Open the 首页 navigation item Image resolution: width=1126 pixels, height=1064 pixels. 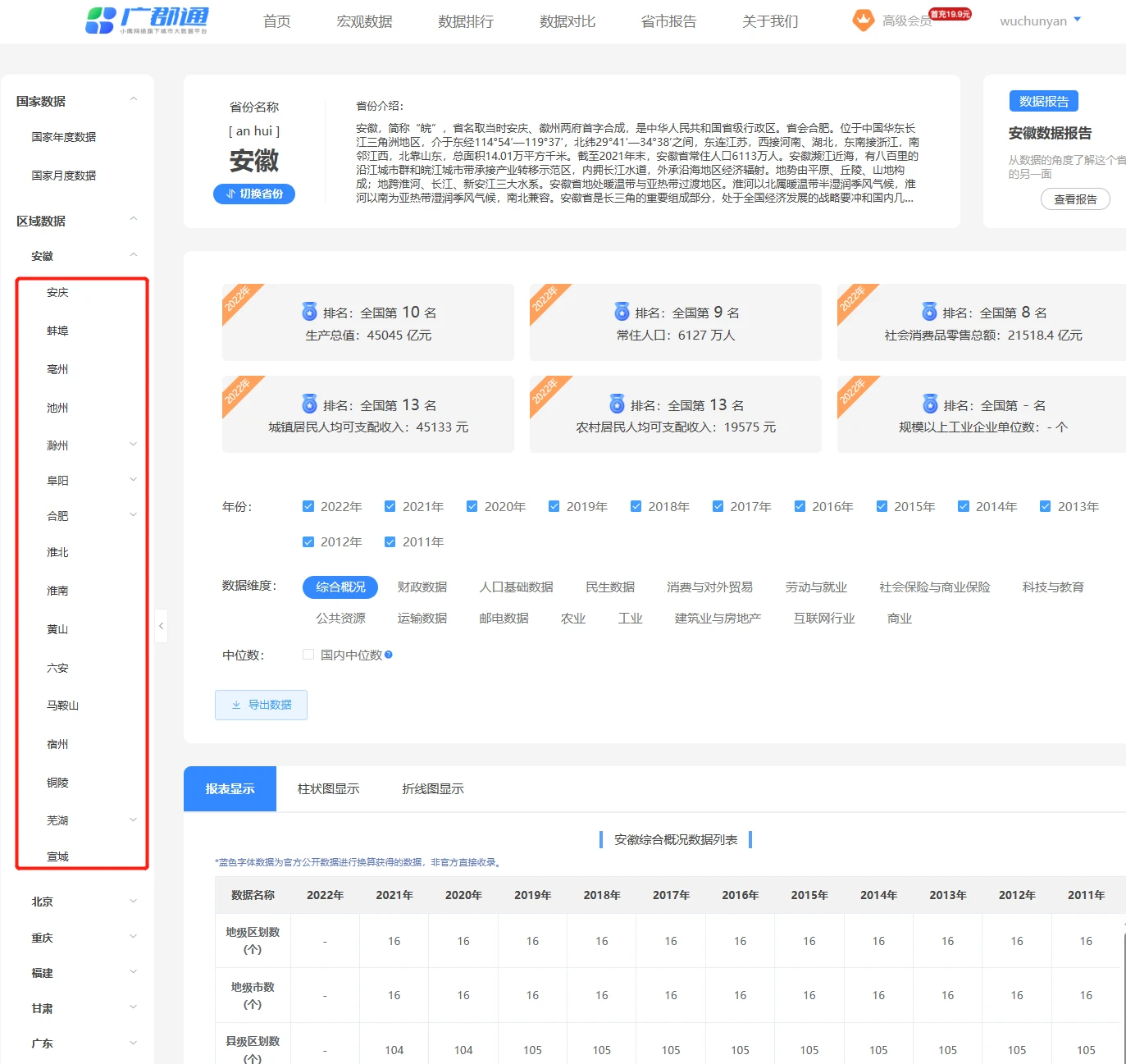[277, 21]
